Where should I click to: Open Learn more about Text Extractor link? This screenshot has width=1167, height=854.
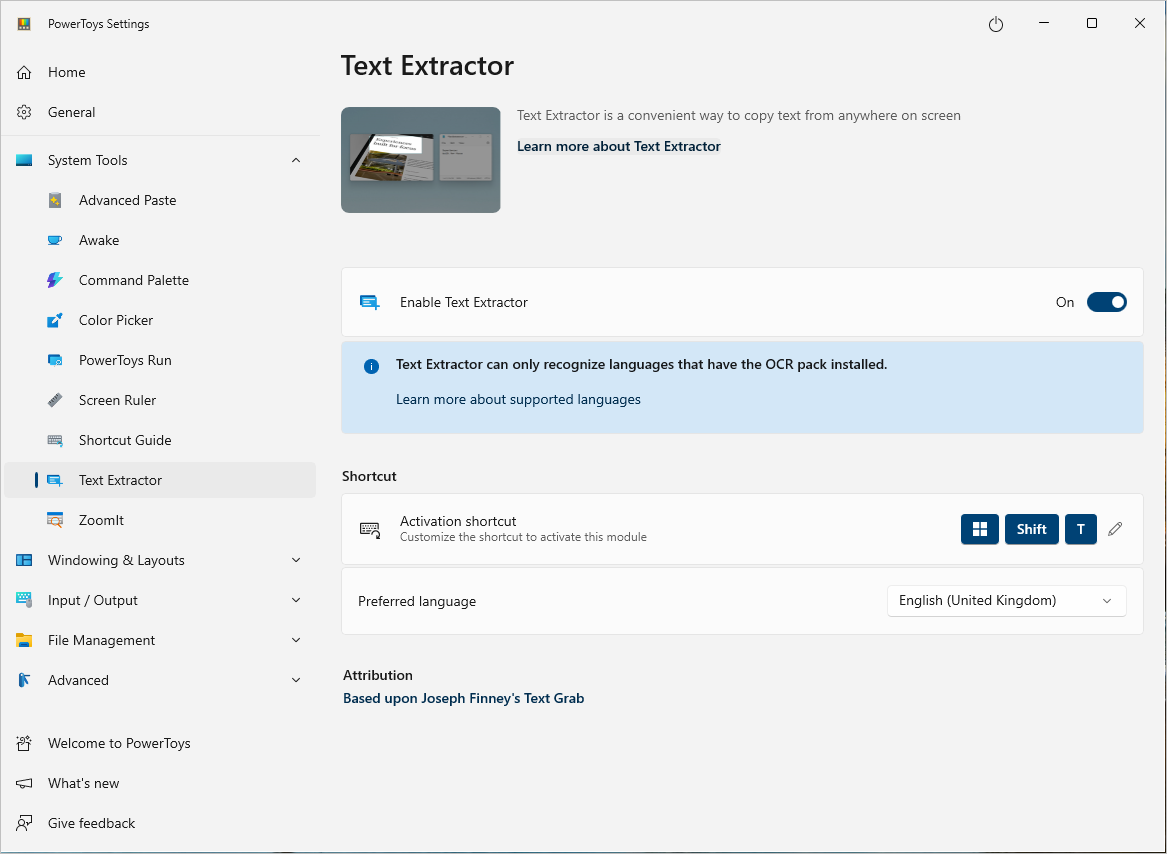coord(618,147)
